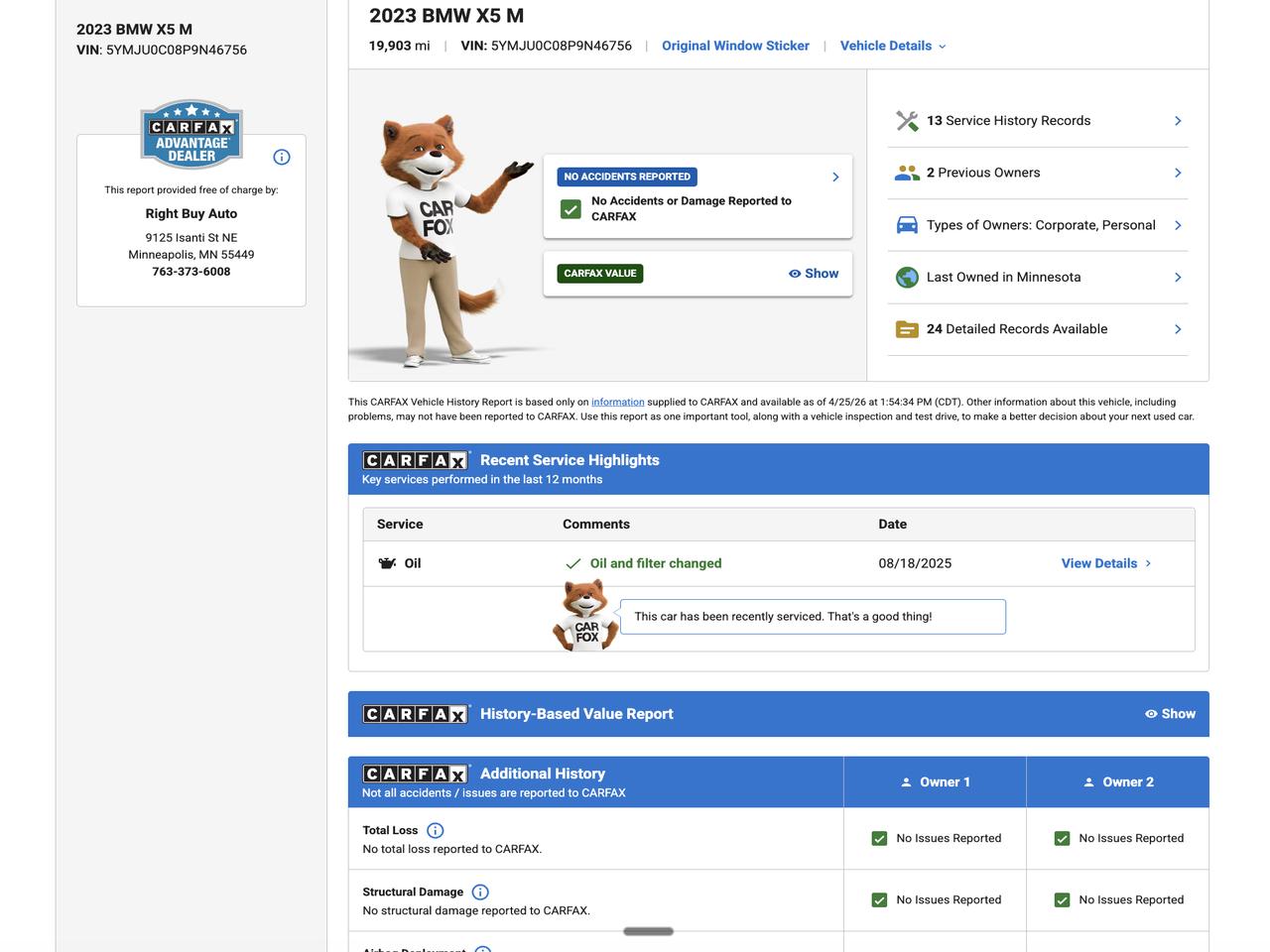Show the CARFAX Value card
1270x952 pixels.
[x=814, y=274]
